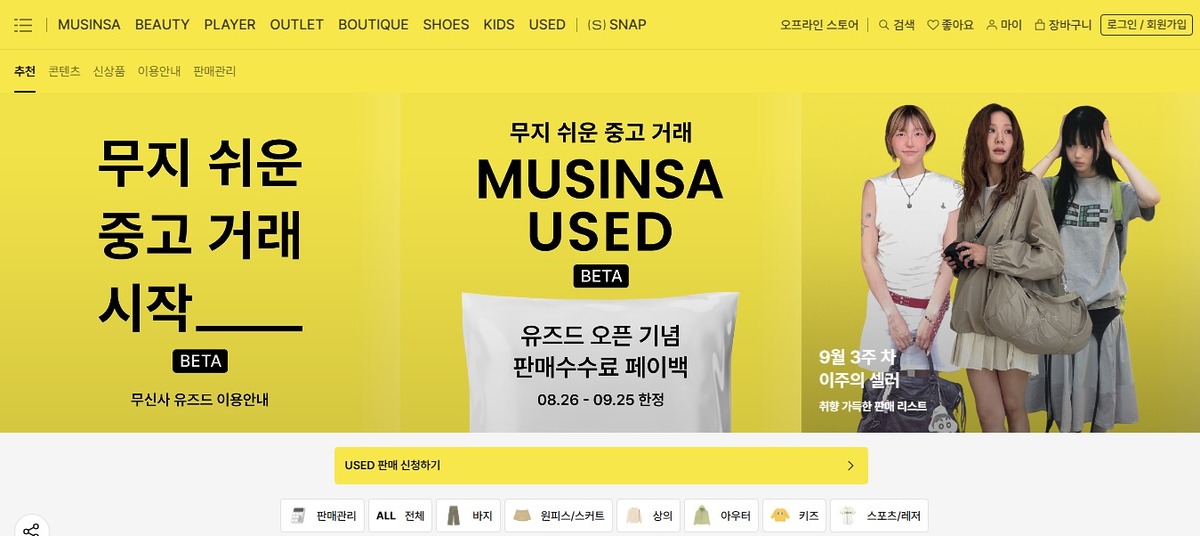Screen dimensions: 1200x536
Task: Open the hamburger menu icon
Action: coord(23,25)
